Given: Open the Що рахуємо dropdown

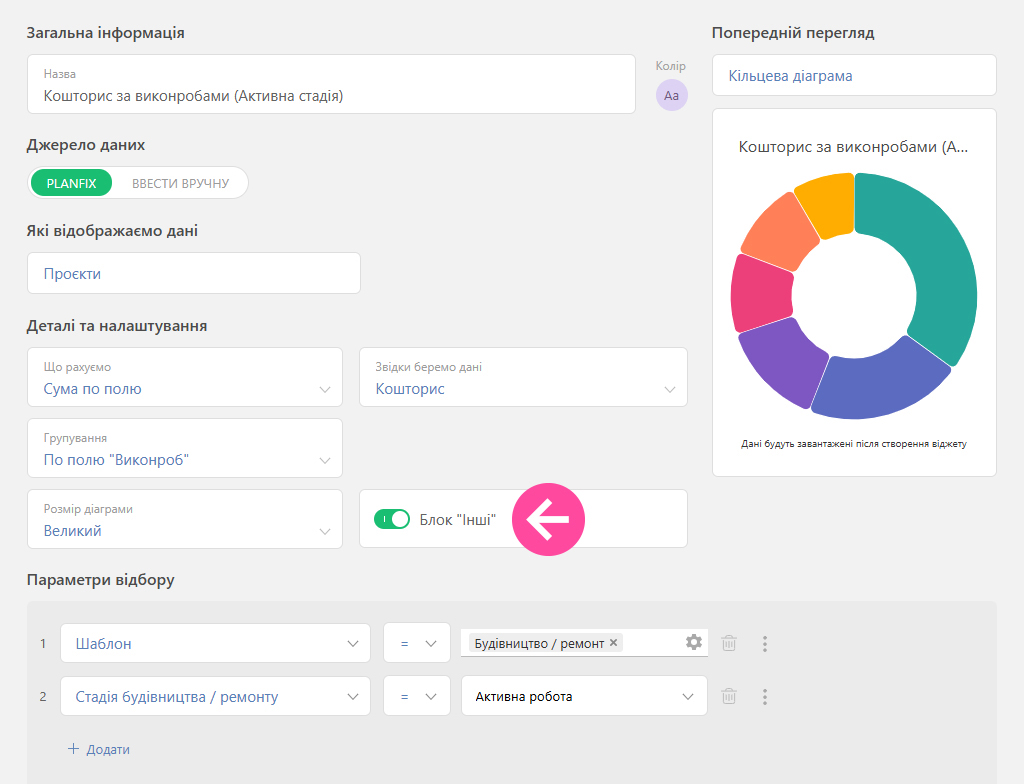Looking at the screenshot, I should tap(185, 377).
